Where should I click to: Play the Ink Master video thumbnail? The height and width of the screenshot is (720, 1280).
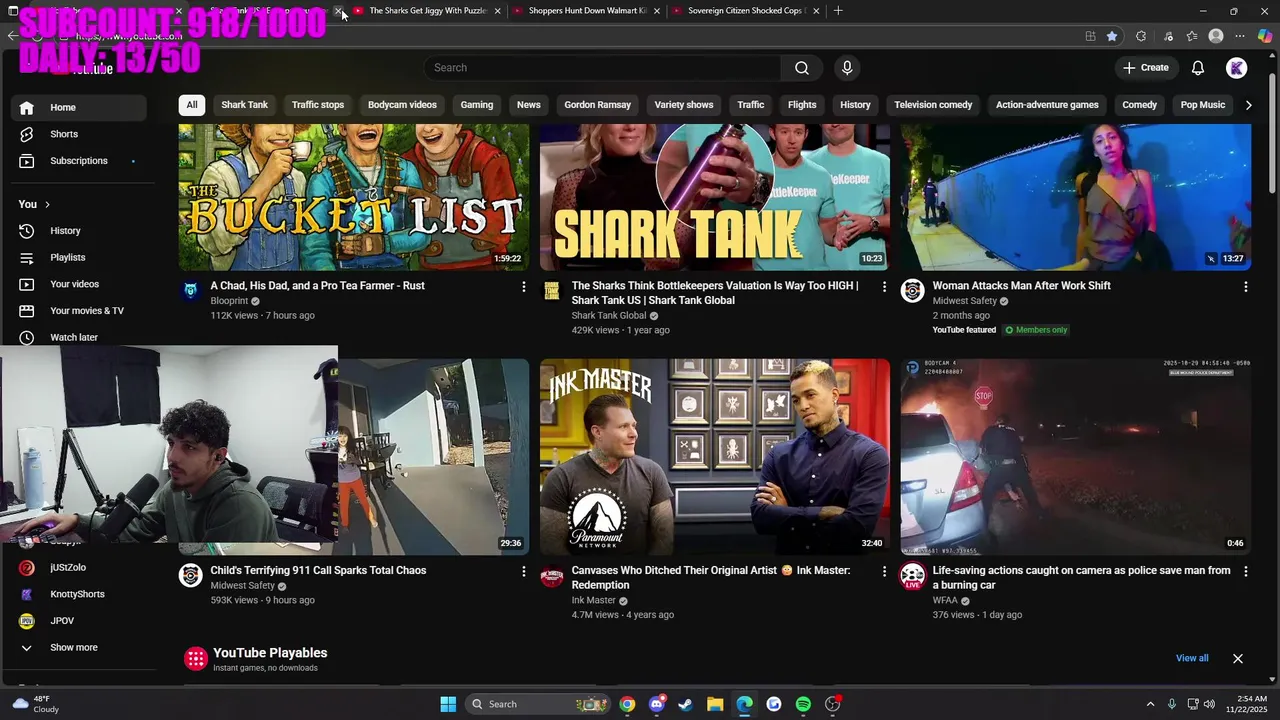715,457
